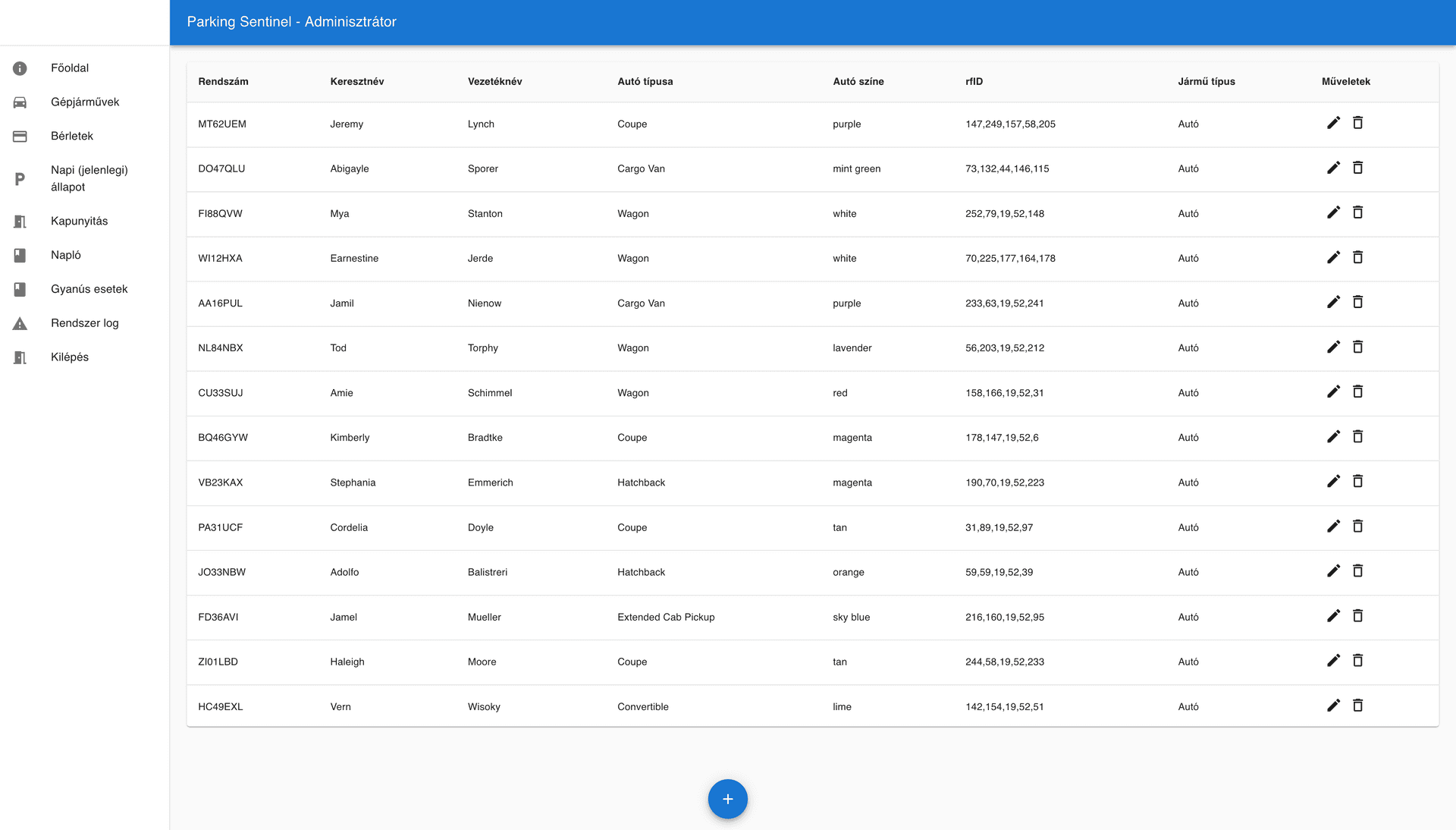
Task: Edit the BQ46GYW row
Action: point(1334,436)
